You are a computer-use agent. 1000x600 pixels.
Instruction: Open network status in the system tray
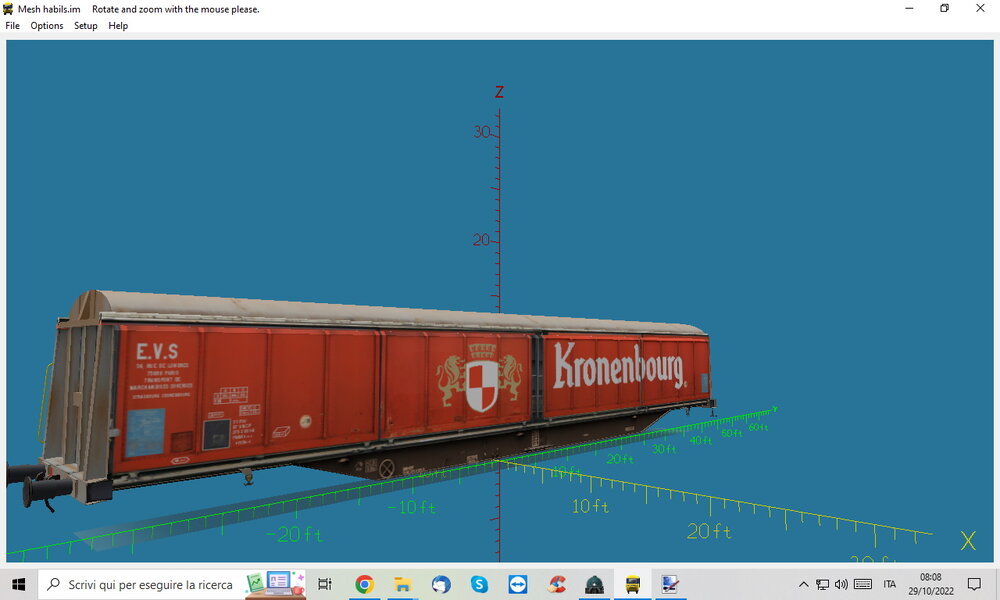(x=823, y=584)
